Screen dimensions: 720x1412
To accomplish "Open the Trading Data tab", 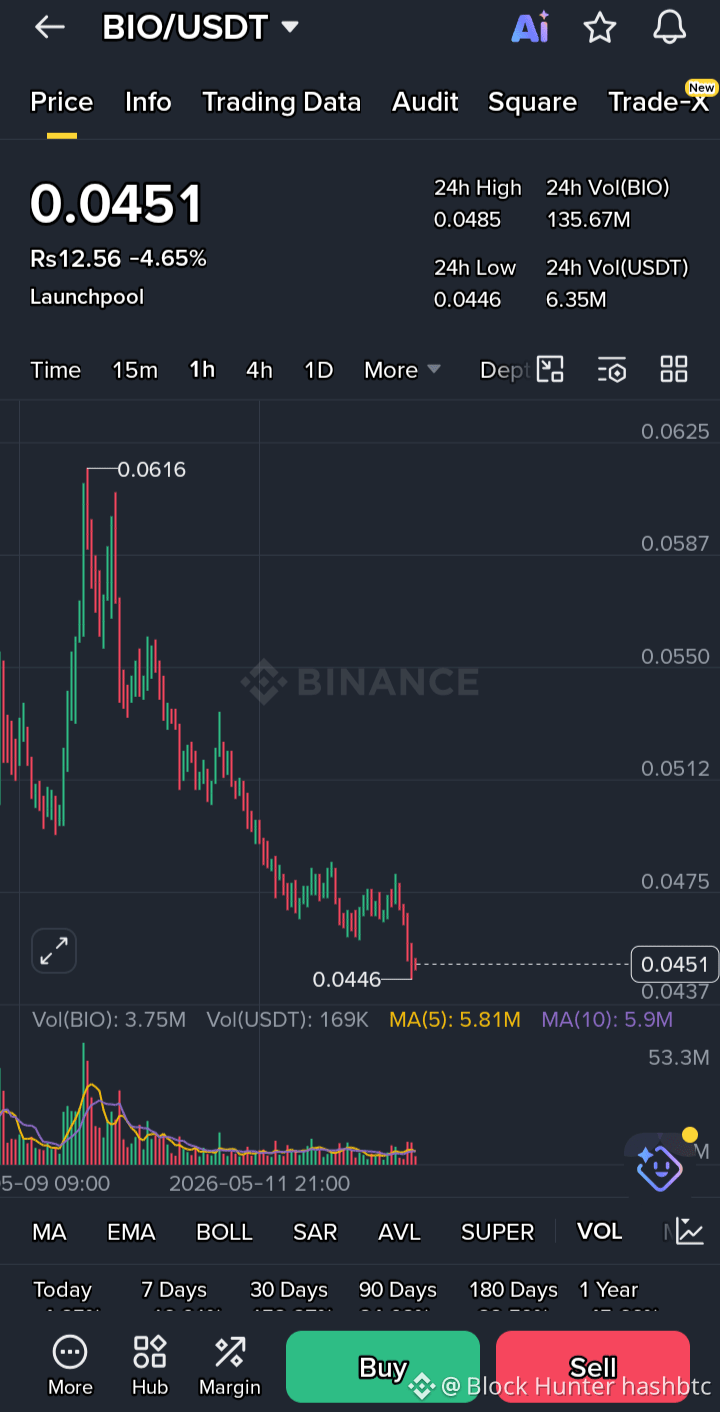I will [x=281, y=102].
